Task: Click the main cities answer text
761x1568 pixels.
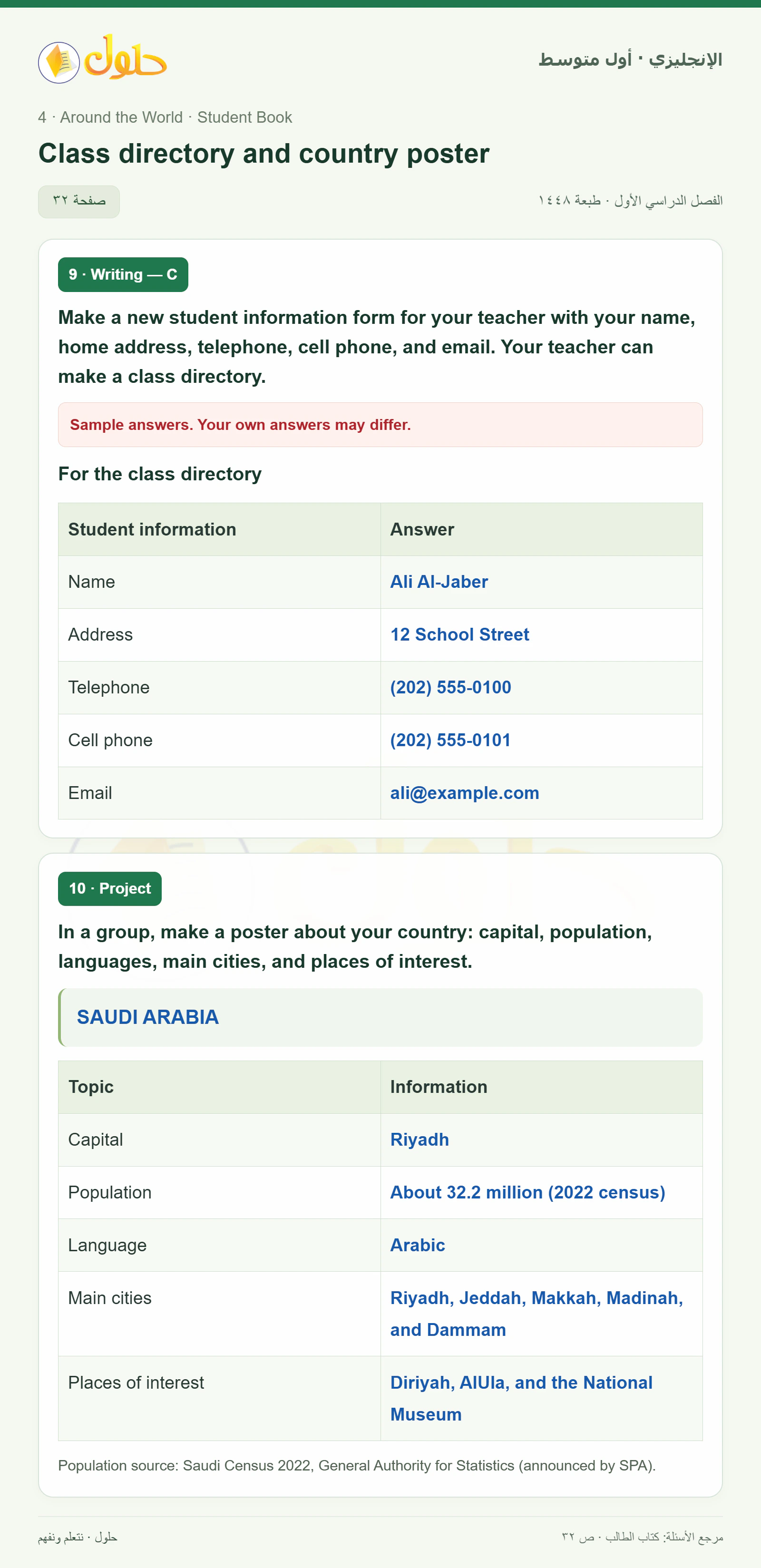Action: [x=537, y=1314]
